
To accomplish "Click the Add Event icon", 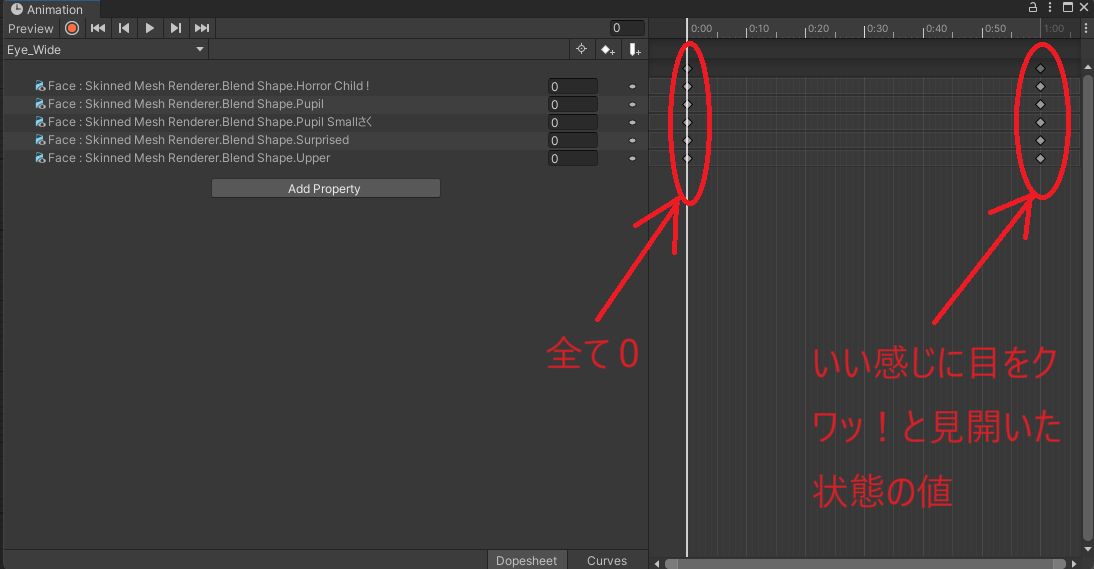I will tap(634, 50).
